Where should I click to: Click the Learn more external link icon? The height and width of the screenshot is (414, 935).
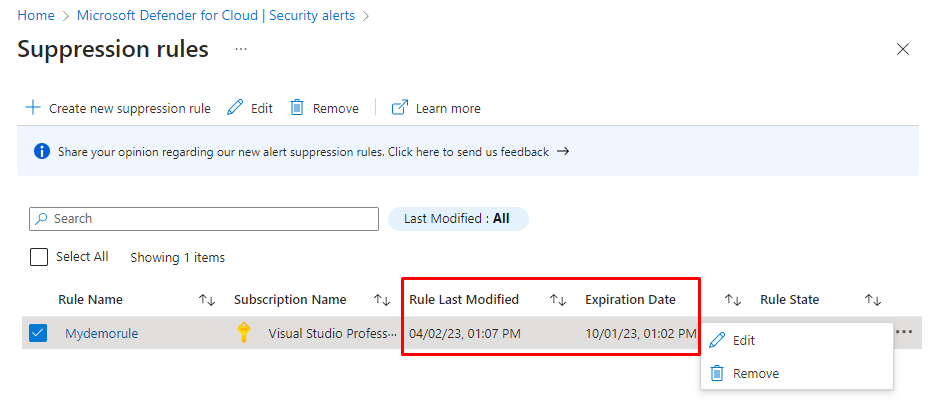tap(400, 108)
